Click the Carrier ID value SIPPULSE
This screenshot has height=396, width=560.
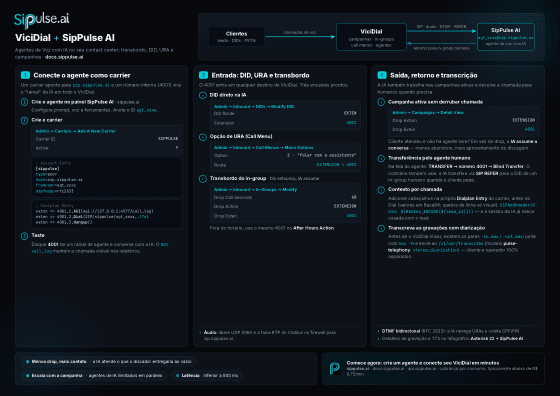pos(168,139)
